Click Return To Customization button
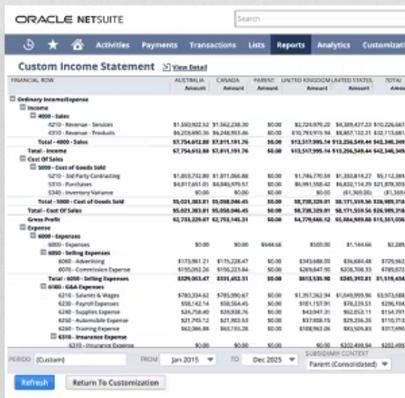The width and height of the screenshot is (405, 398). [116, 382]
